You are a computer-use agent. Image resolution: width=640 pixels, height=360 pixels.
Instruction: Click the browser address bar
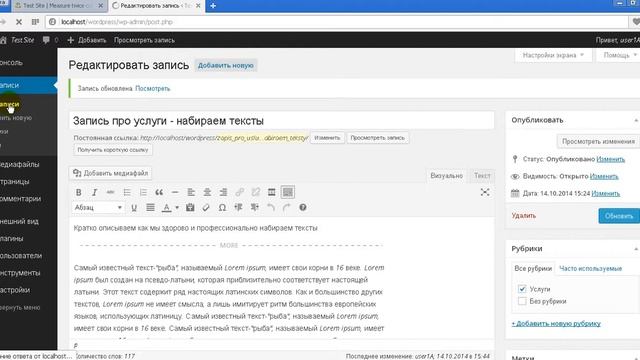click(337, 22)
